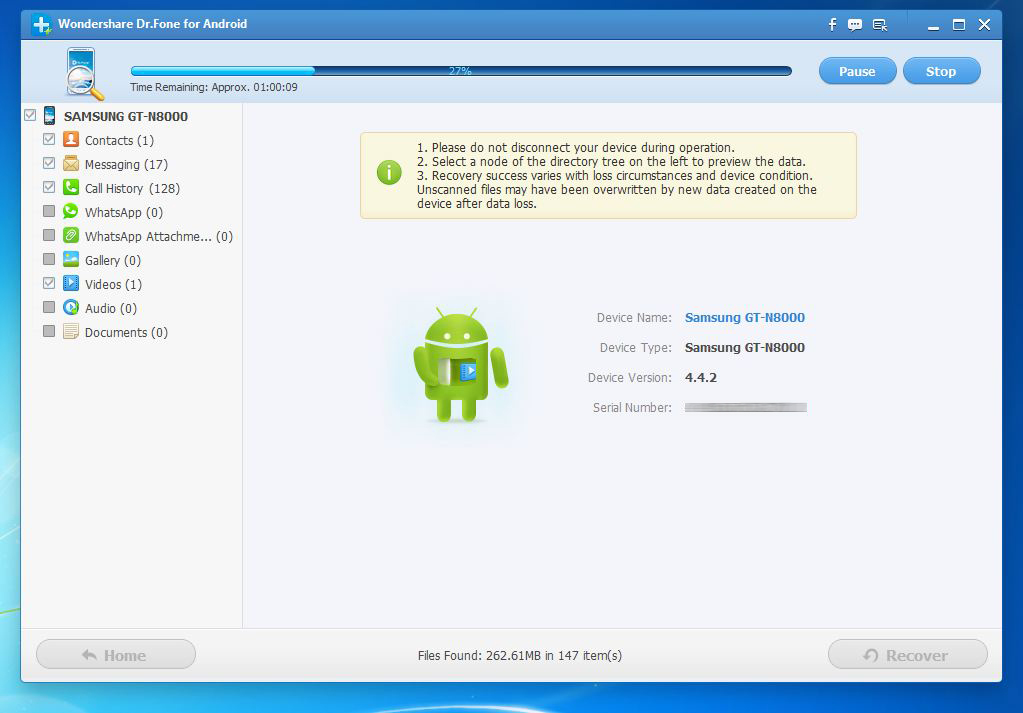Open the Facebook share icon

coord(832,25)
